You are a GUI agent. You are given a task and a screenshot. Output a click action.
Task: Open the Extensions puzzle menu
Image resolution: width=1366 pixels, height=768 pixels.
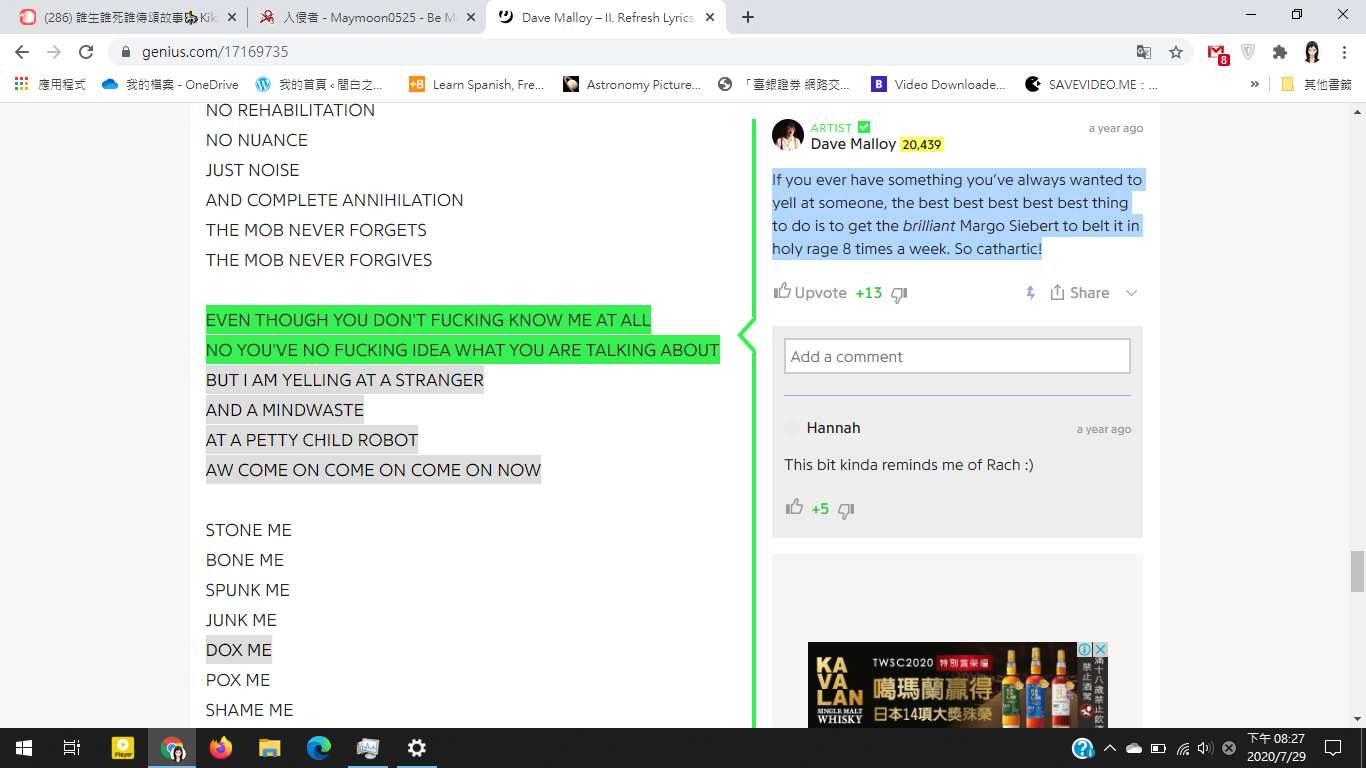pyautogui.click(x=1279, y=52)
